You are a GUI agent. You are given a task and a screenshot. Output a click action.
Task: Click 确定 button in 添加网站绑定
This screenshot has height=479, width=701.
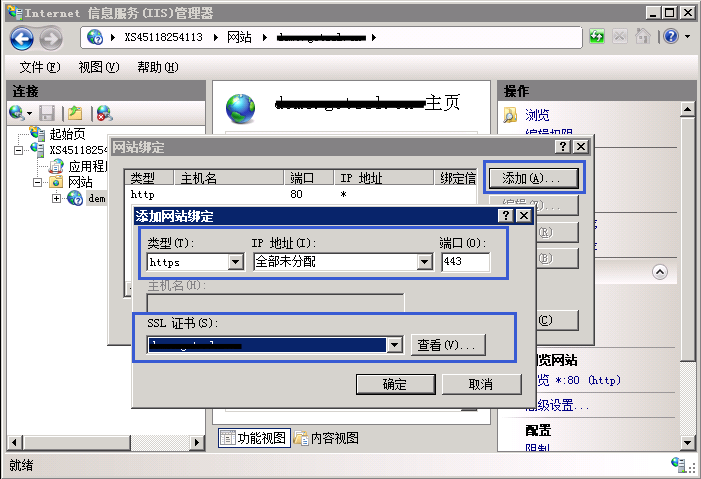click(x=395, y=384)
